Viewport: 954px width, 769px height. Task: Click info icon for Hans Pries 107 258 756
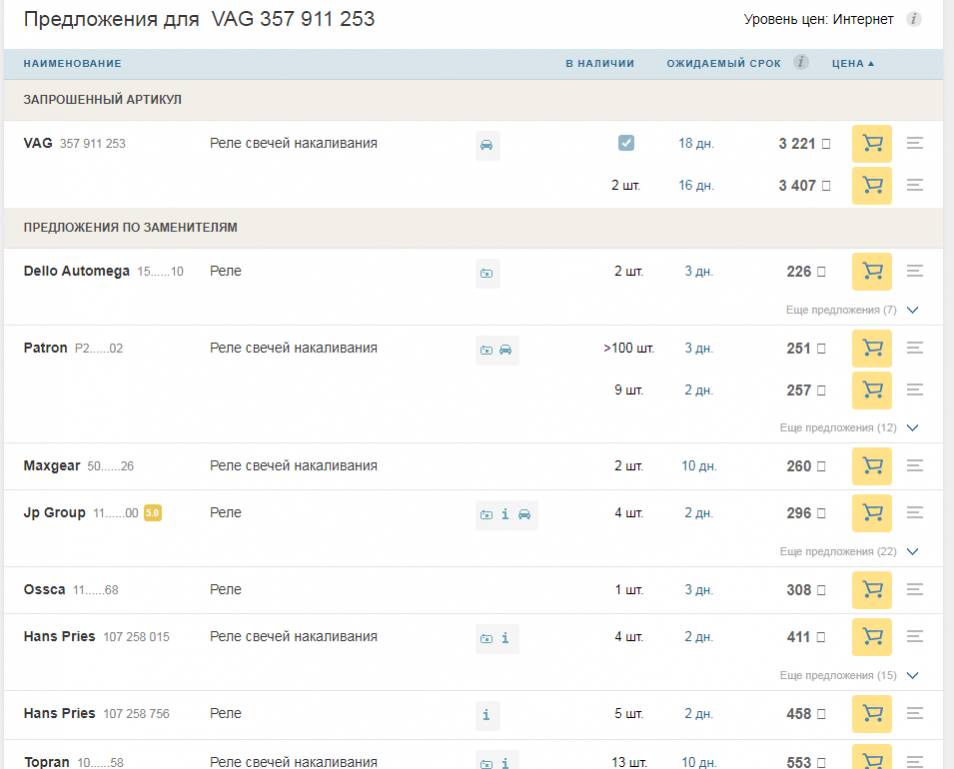pyautogui.click(x=487, y=714)
